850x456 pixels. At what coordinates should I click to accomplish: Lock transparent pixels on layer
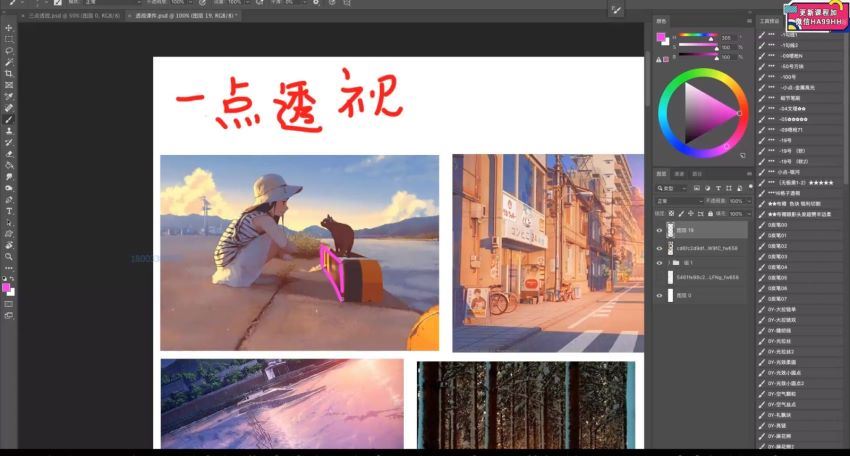pos(672,214)
